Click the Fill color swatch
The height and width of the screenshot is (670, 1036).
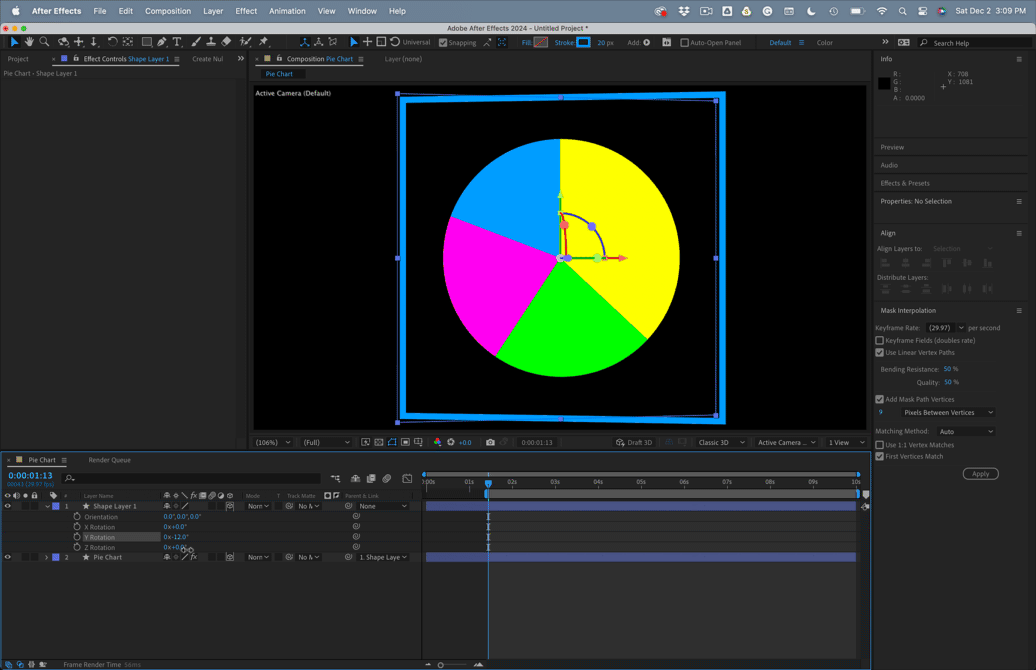[540, 42]
